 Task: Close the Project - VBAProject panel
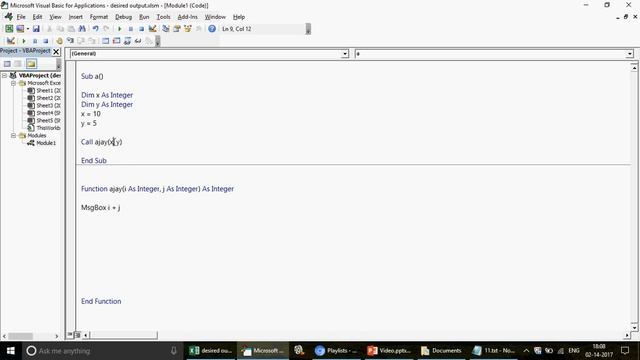56,51
